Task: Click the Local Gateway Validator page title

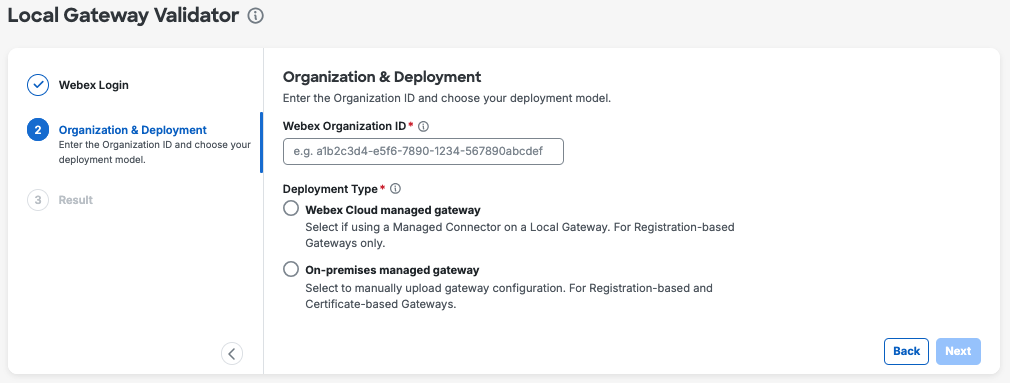Action: coord(123,16)
